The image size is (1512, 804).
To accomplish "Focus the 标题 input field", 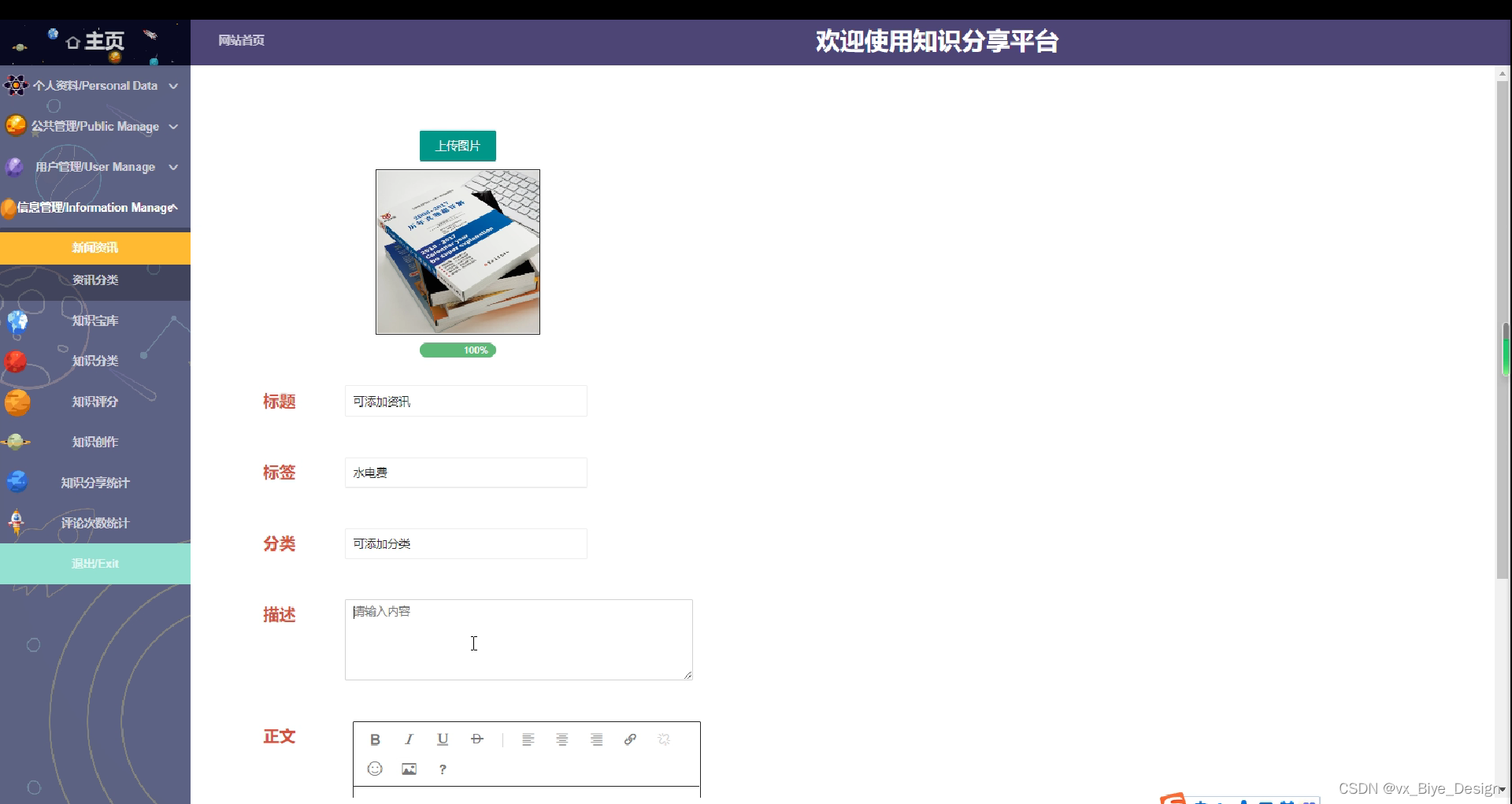I will point(465,402).
